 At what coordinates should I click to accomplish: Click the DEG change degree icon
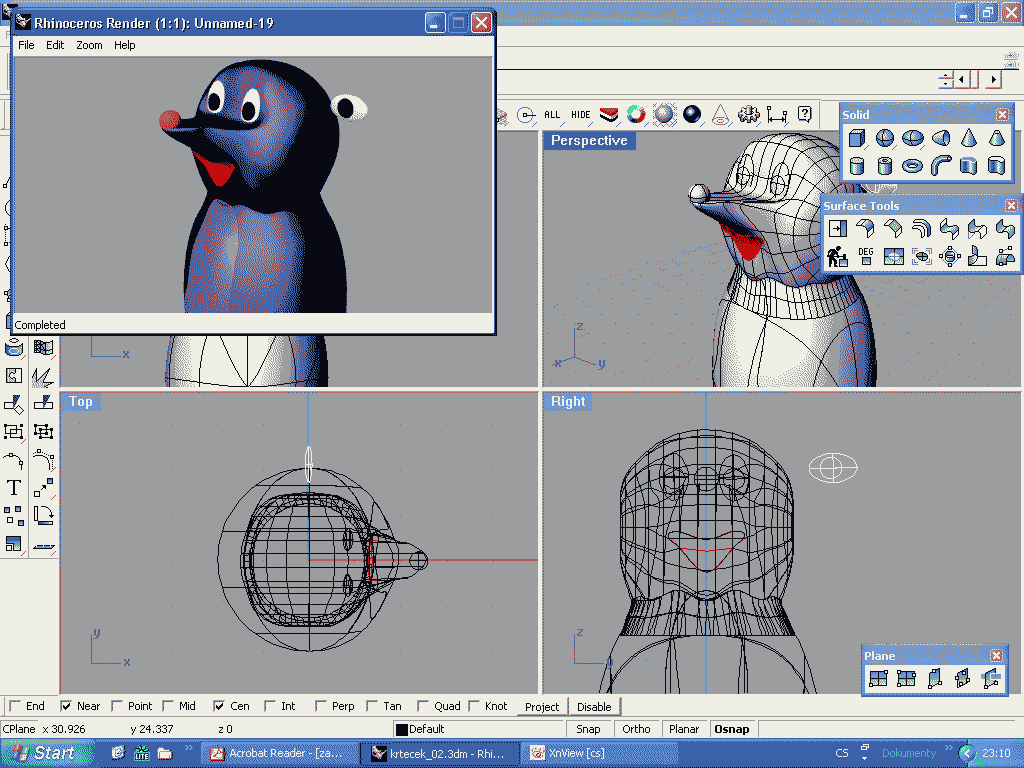click(866, 257)
